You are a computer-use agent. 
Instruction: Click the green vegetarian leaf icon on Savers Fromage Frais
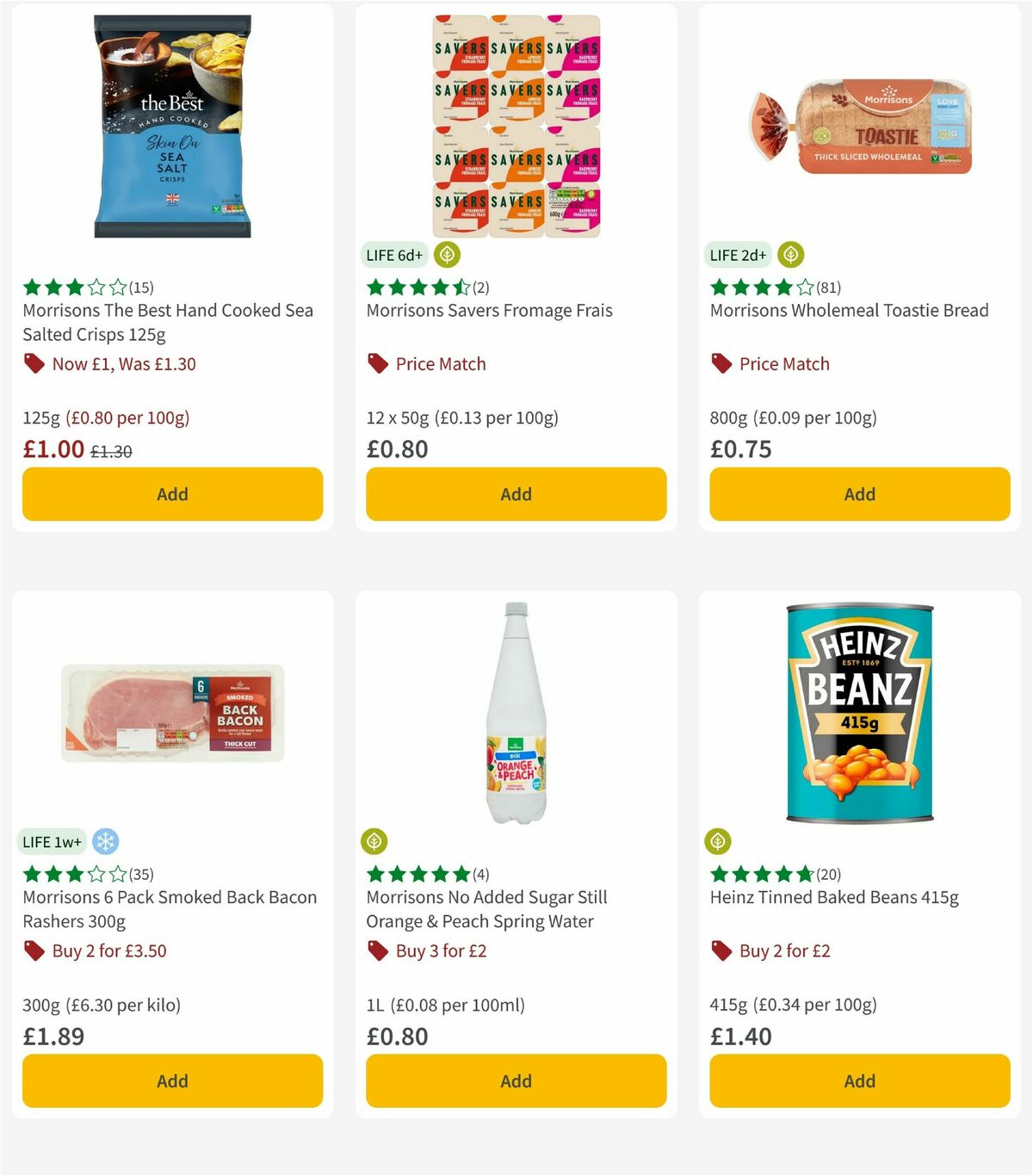coord(444,255)
